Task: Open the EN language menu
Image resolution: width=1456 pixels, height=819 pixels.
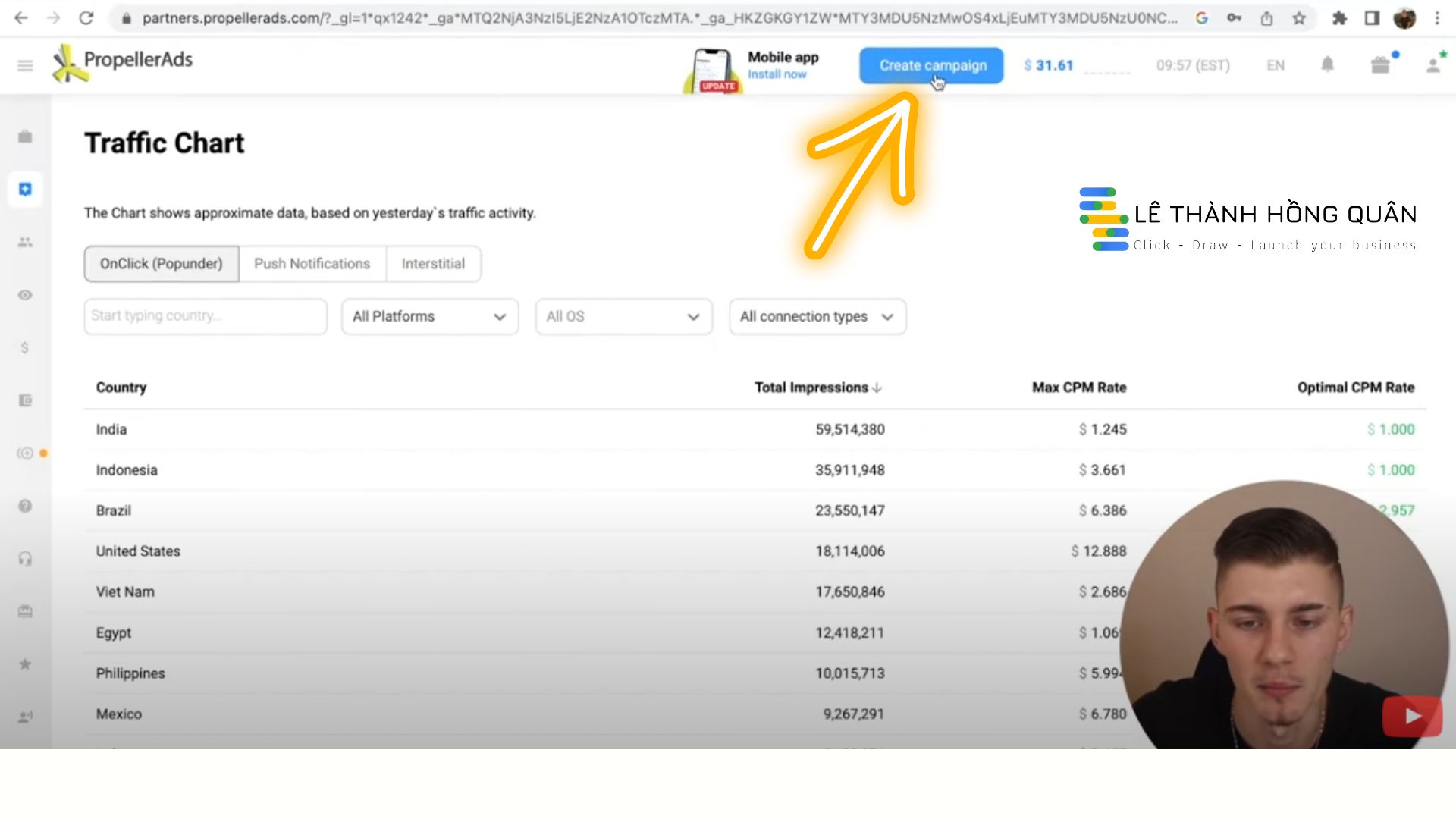Action: [x=1276, y=65]
